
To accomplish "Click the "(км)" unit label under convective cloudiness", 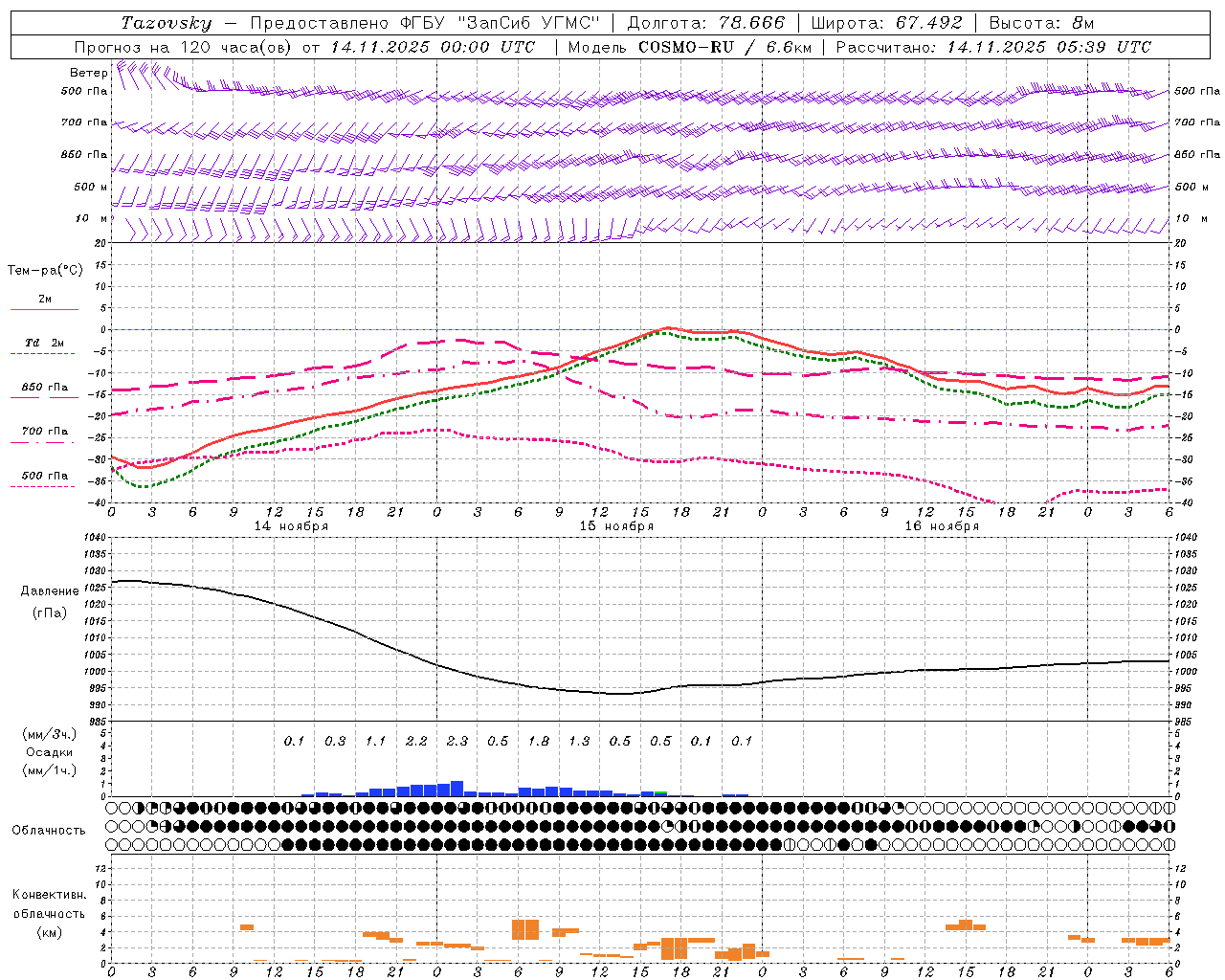I will point(49,932).
